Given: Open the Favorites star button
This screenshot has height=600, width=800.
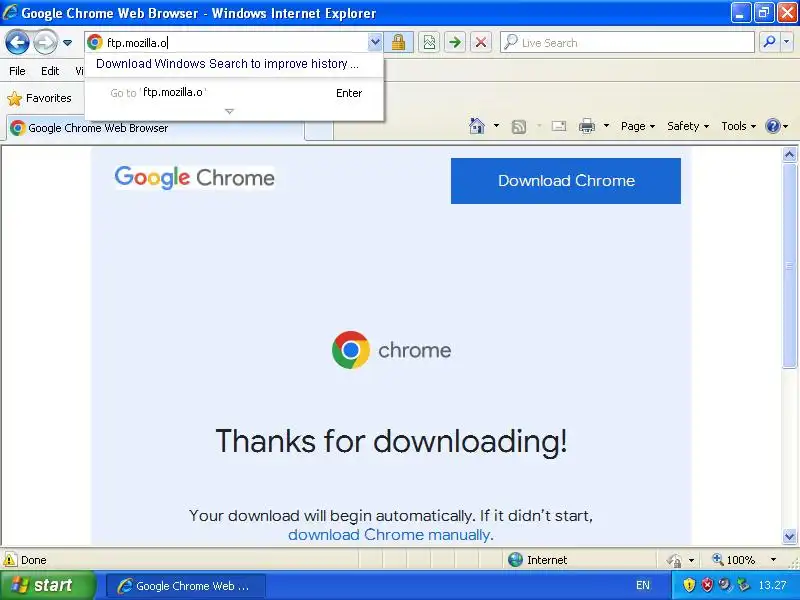Looking at the screenshot, I should [39, 98].
